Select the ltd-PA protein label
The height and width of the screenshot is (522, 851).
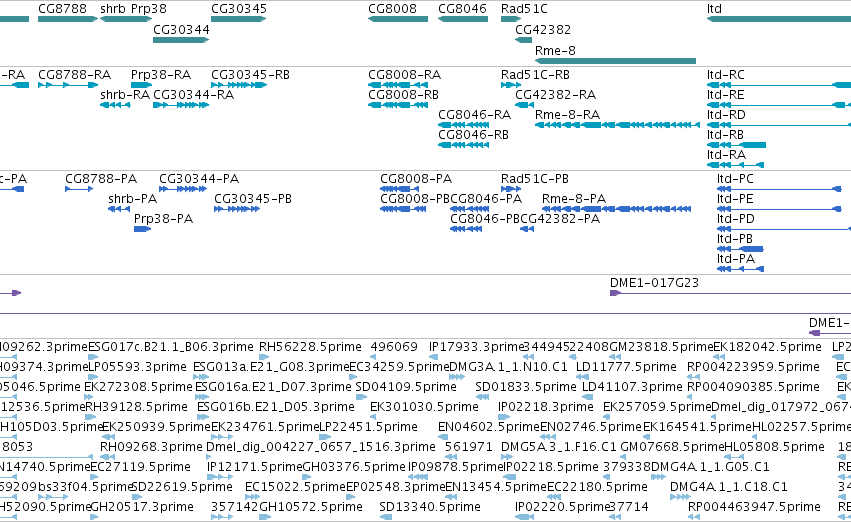tap(735, 259)
